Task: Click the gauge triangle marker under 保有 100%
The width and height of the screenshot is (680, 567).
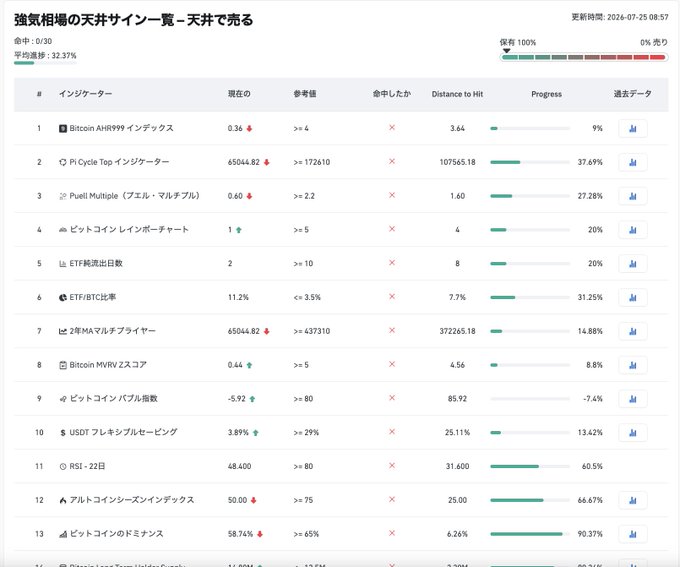Action: 506,51
